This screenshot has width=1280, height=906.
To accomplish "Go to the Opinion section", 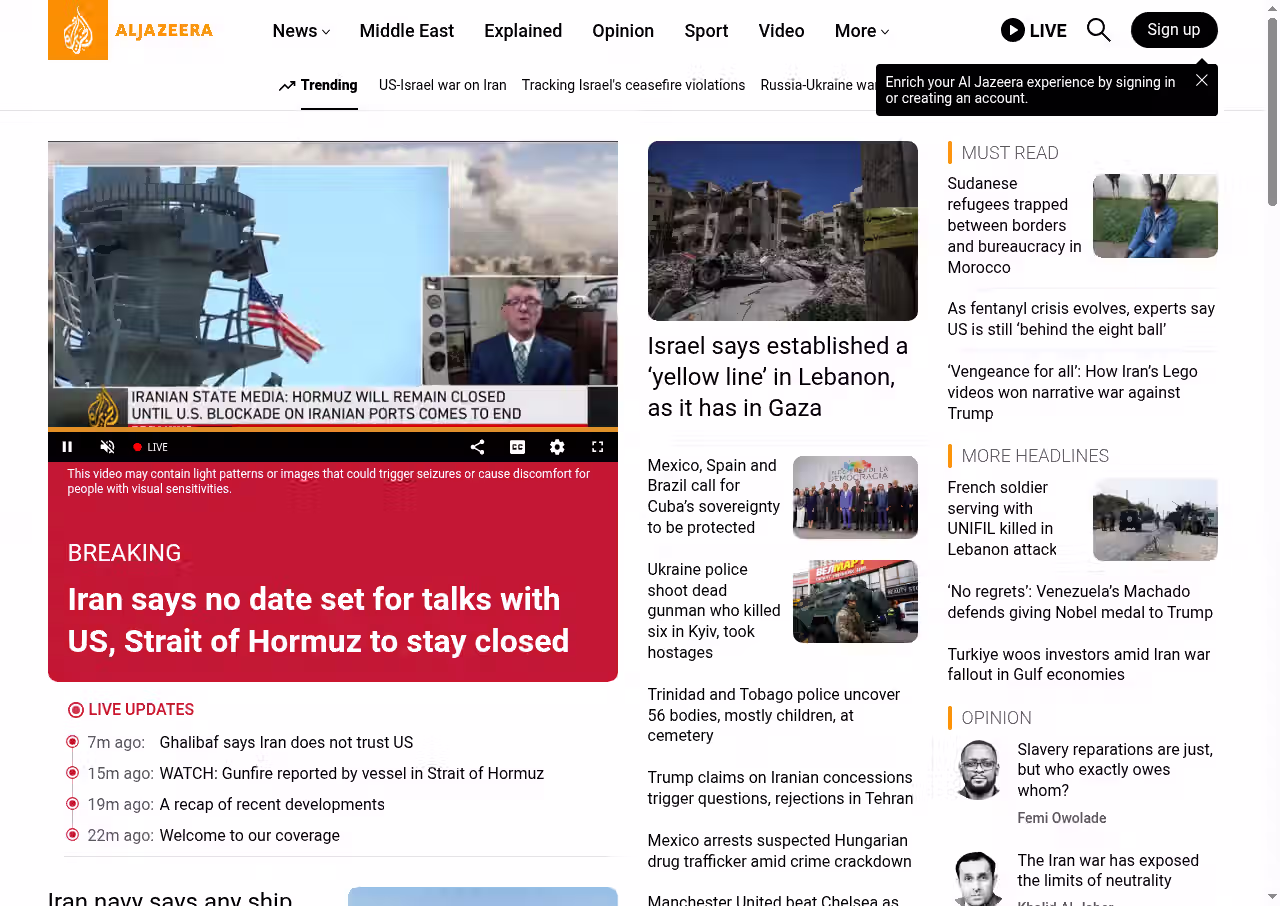I will coord(623,31).
